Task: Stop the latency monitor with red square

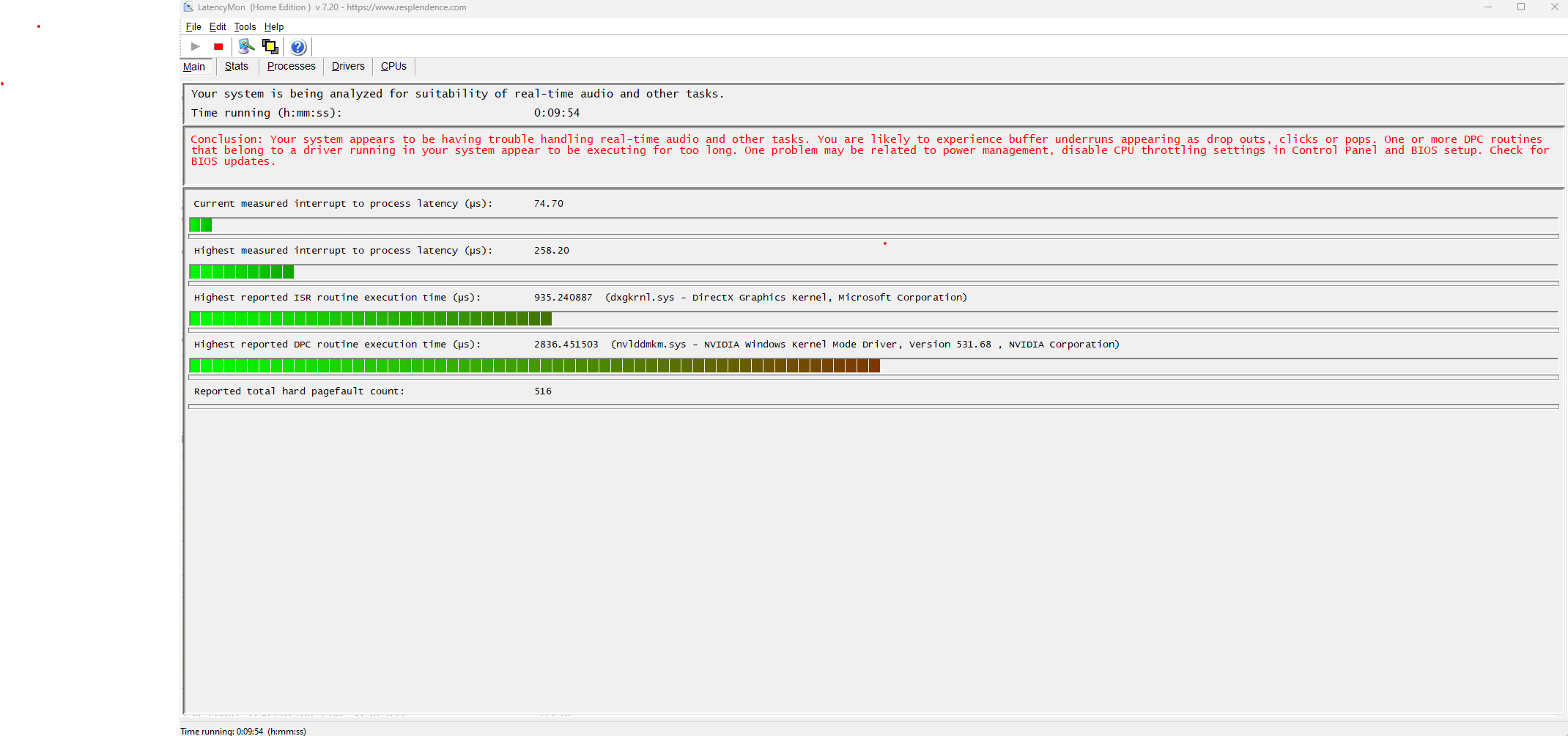Action: 218,47
